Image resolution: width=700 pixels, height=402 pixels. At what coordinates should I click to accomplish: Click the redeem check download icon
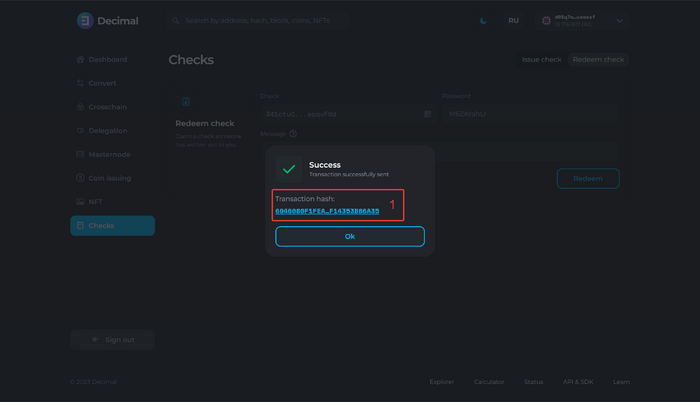click(186, 101)
